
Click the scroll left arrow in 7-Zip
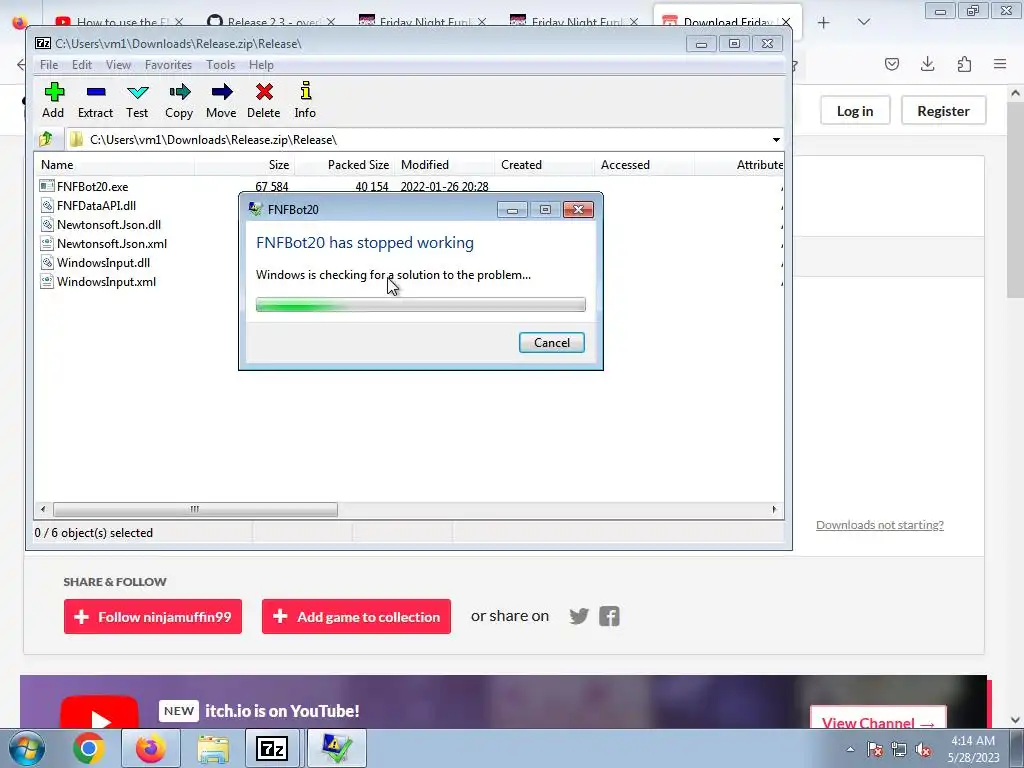pyautogui.click(x=43, y=509)
